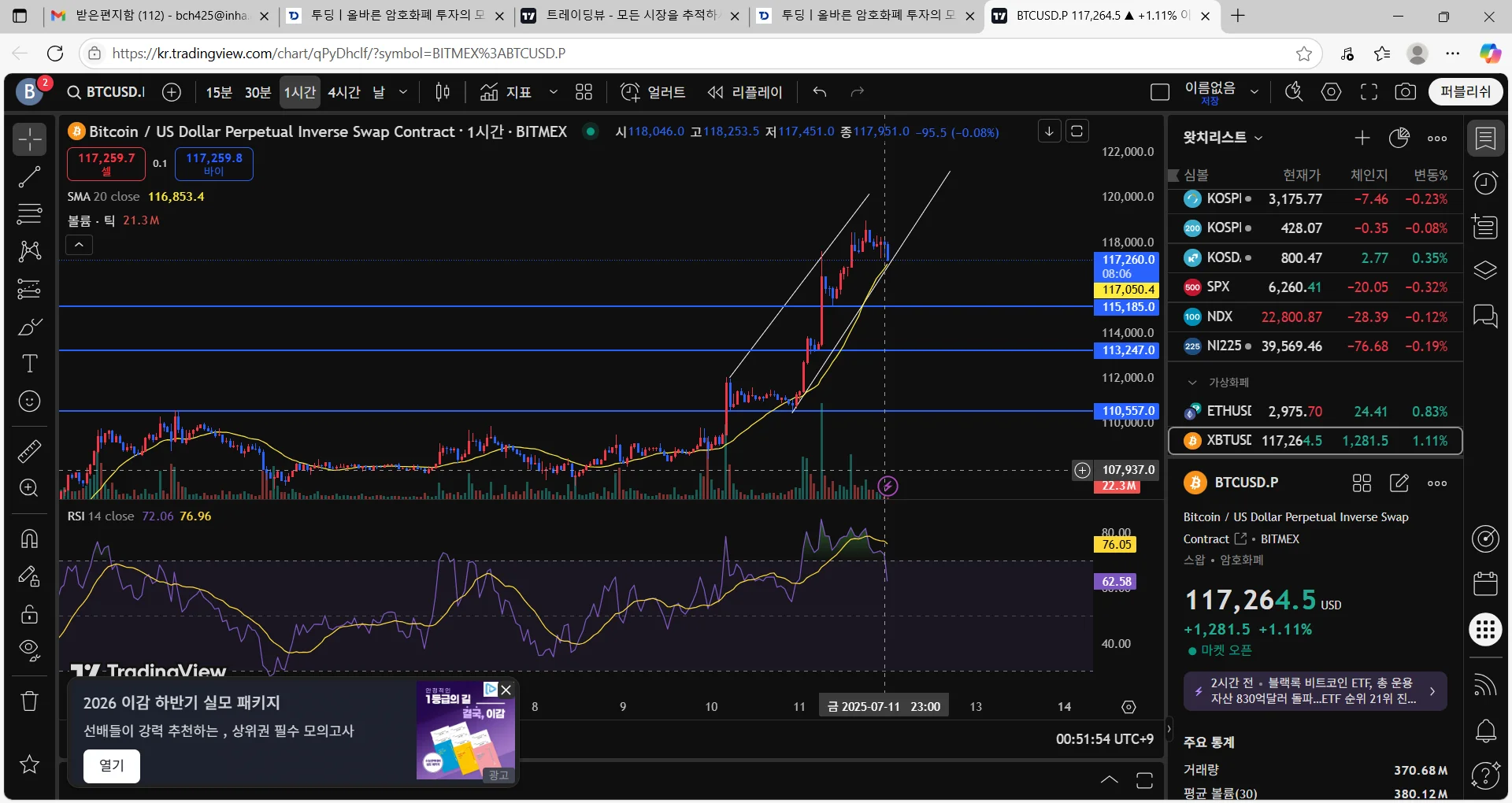The height and width of the screenshot is (803, 1512).
Task: Open the economic calendar panel
Action: (x=1485, y=583)
